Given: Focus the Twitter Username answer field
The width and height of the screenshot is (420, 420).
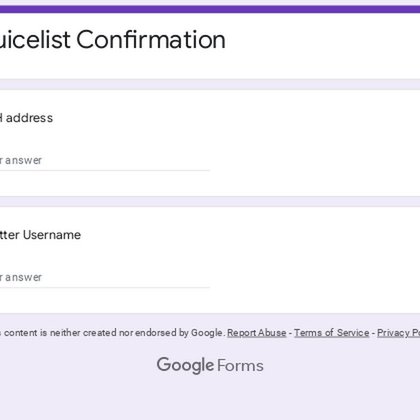Looking at the screenshot, I should coord(104,277).
